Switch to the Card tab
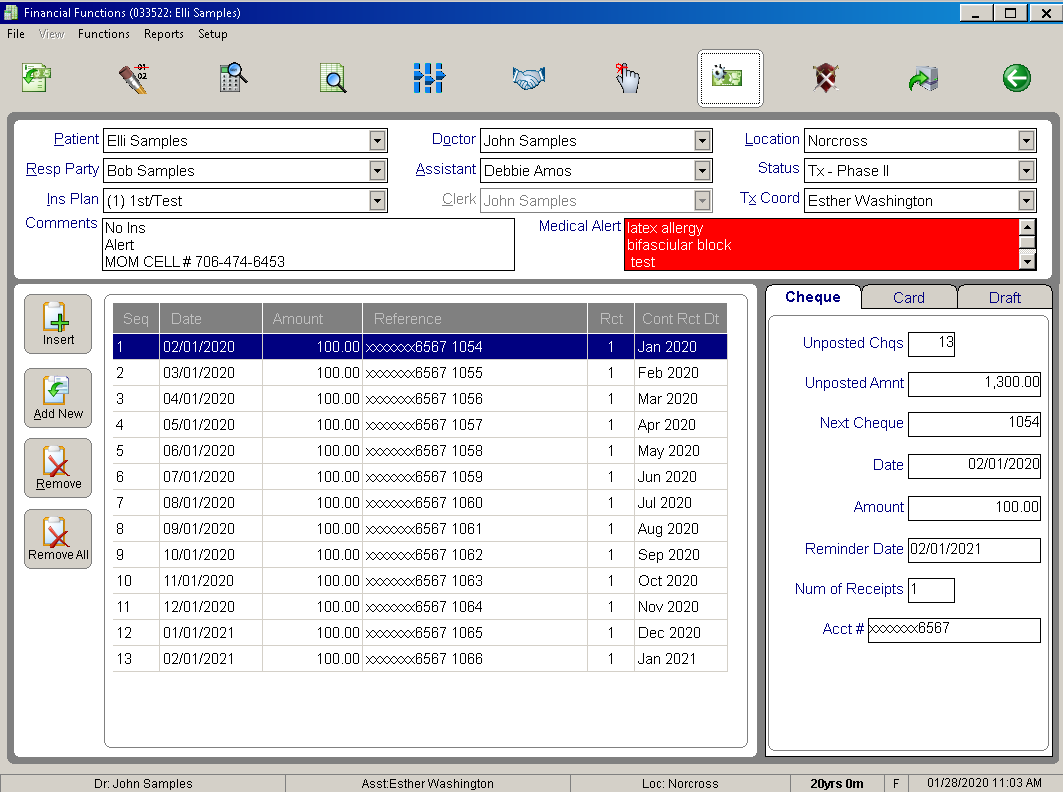 [908, 298]
